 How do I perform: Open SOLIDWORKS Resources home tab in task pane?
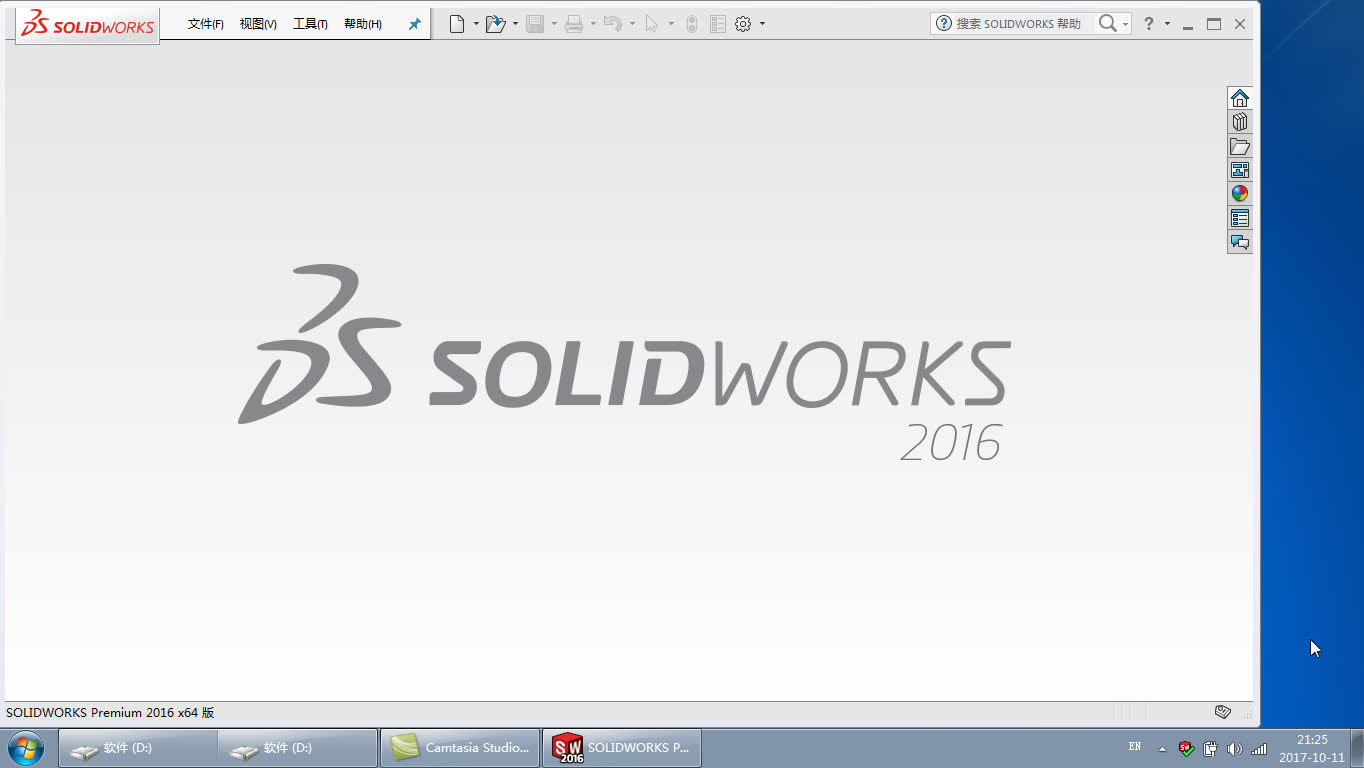1240,98
